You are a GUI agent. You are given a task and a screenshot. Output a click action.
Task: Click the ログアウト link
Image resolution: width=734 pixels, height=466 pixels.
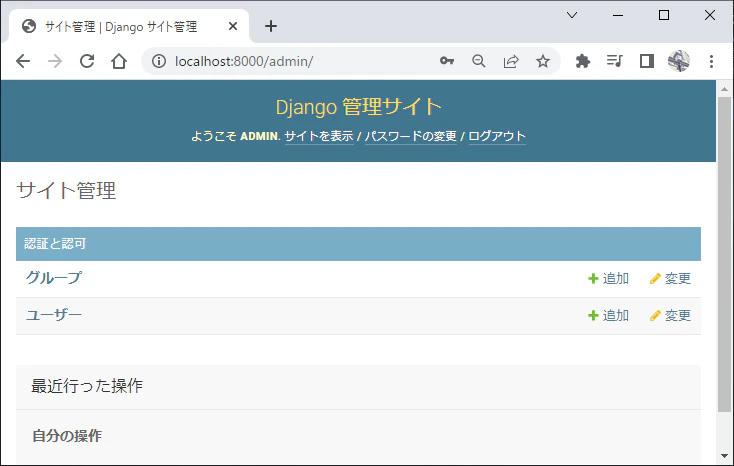(x=497, y=136)
